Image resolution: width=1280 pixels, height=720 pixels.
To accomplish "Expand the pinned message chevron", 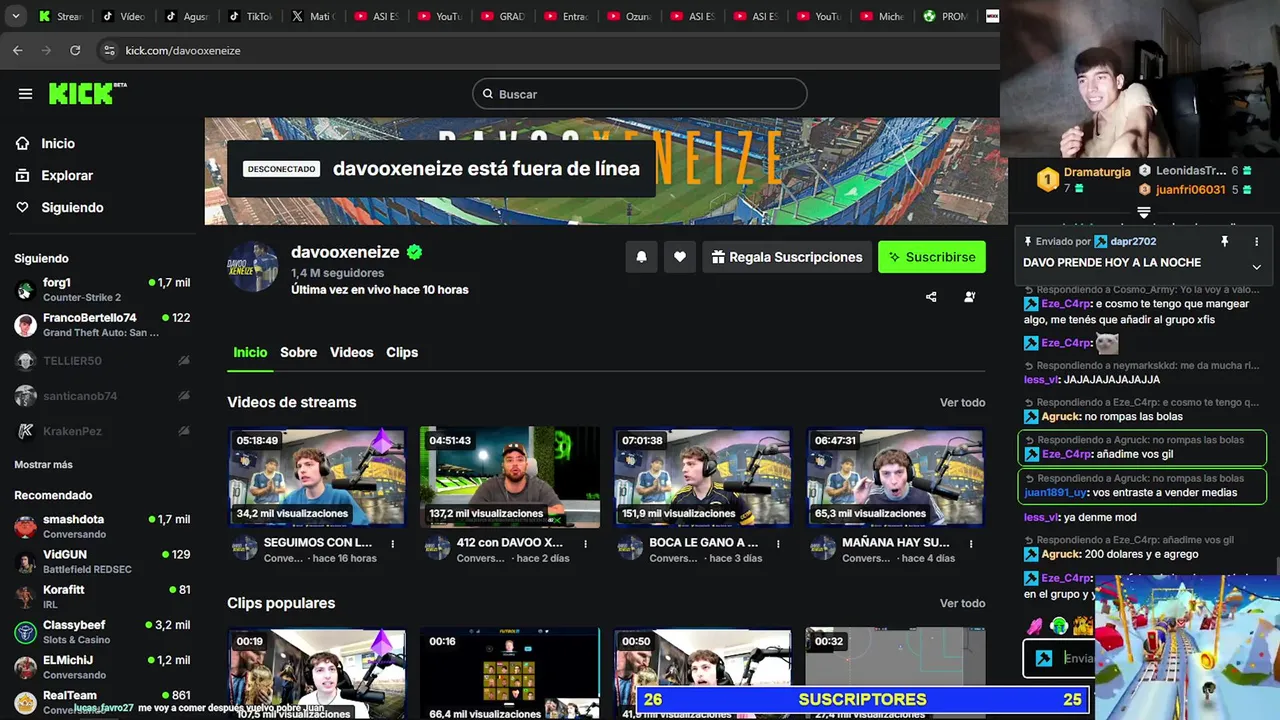I will click(x=1257, y=267).
